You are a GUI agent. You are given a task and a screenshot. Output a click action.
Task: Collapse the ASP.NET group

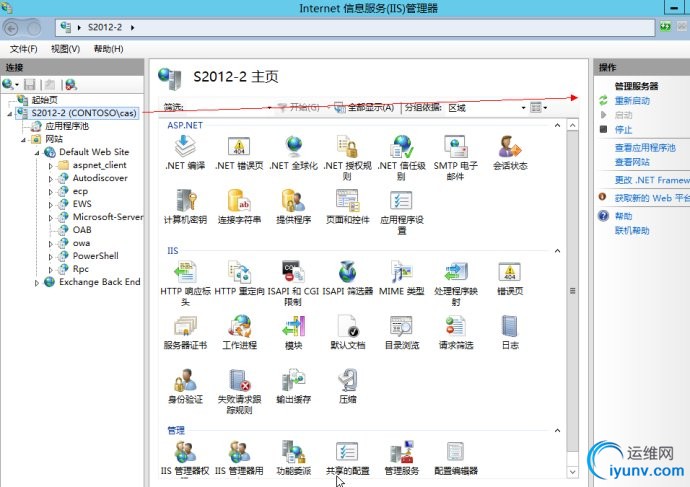[557, 125]
